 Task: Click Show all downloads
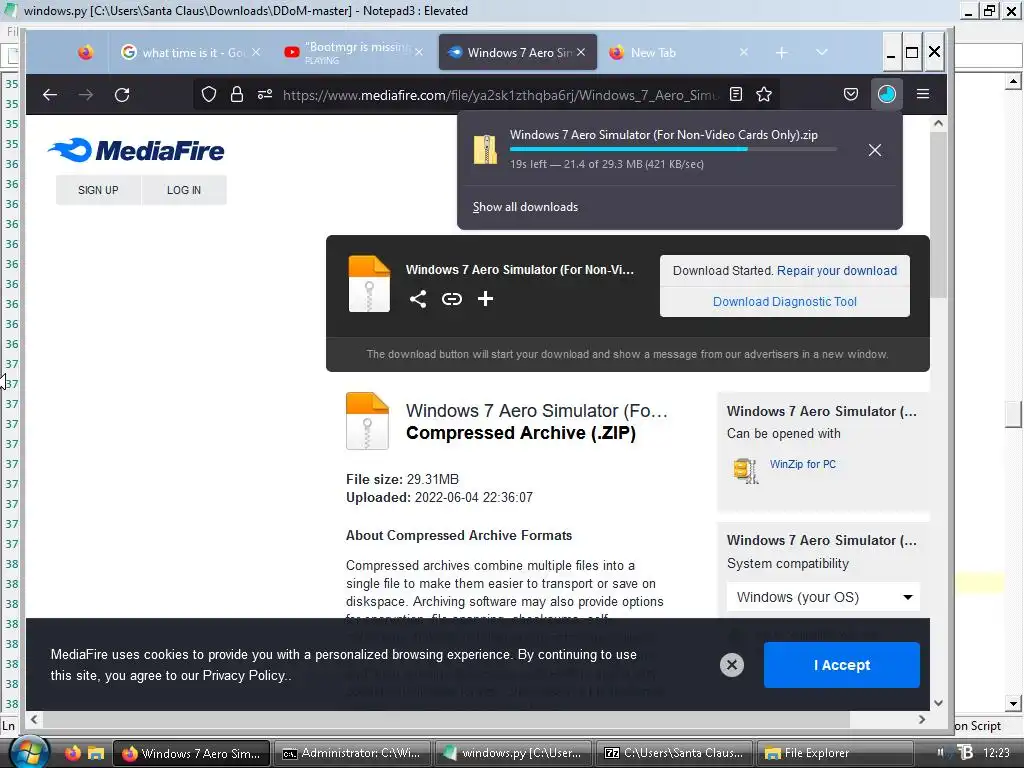[525, 207]
